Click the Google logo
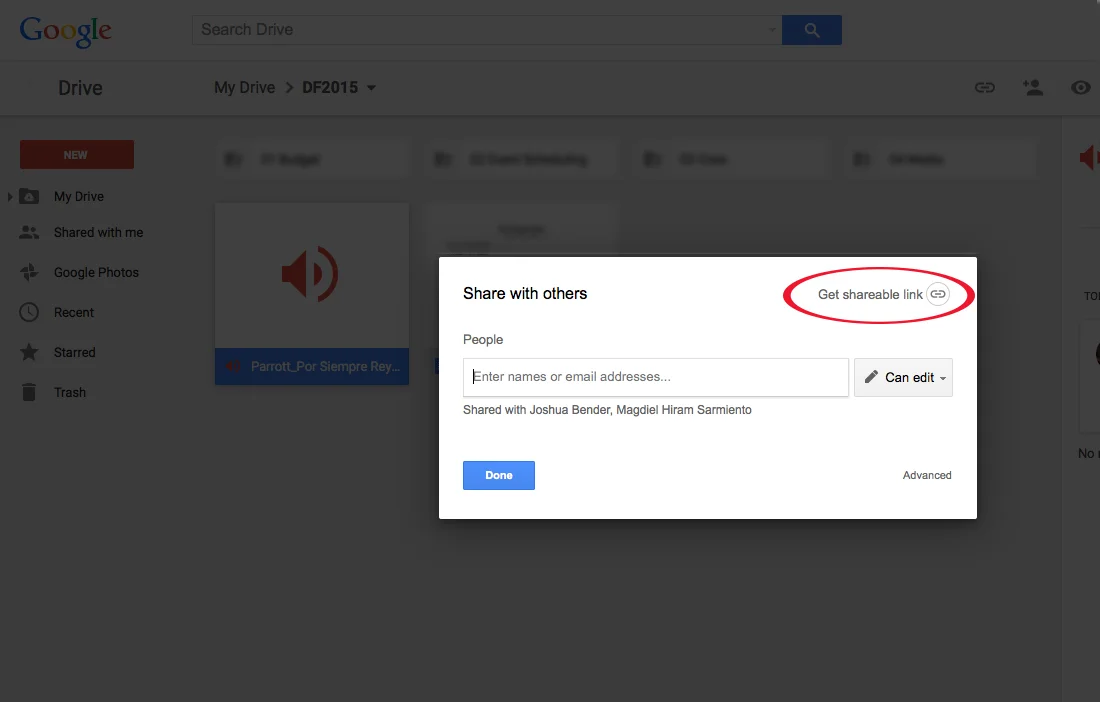The height and width of the screenshot is (702, 1100). pyautogui.click(x=65, y=31)
